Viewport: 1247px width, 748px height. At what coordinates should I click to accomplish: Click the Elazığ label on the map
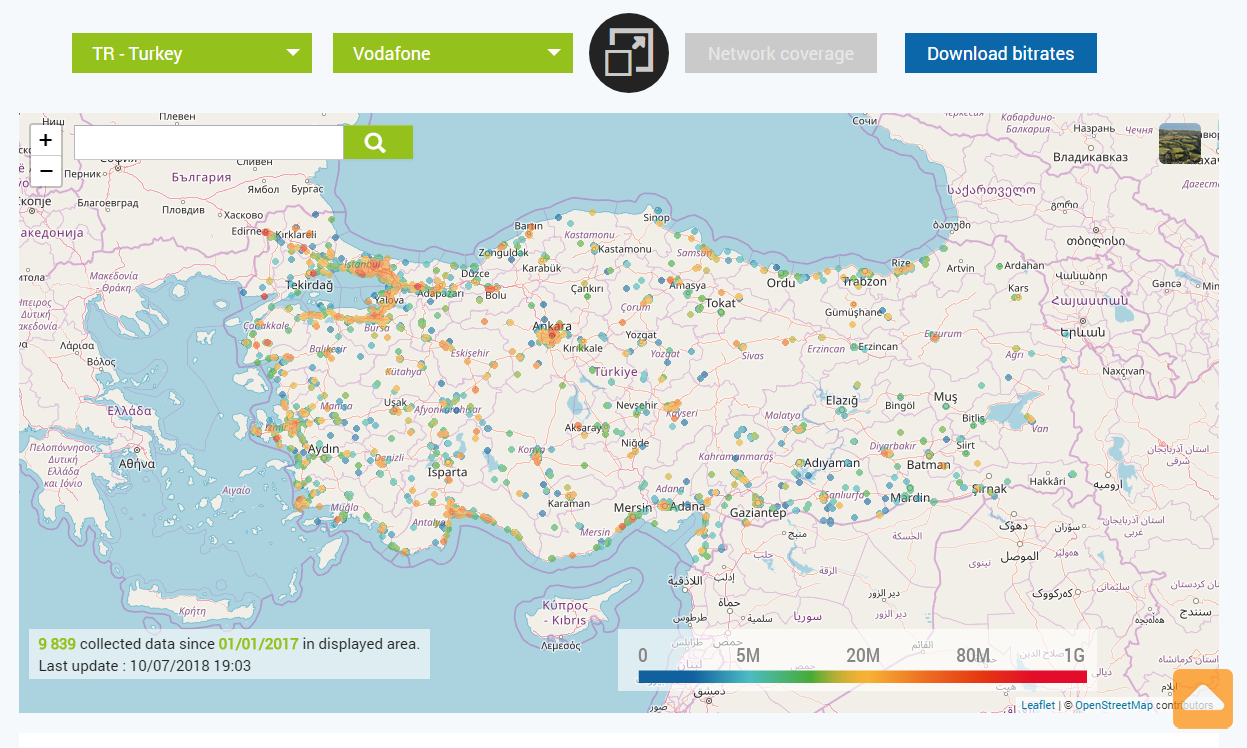(x=842, y=401)
